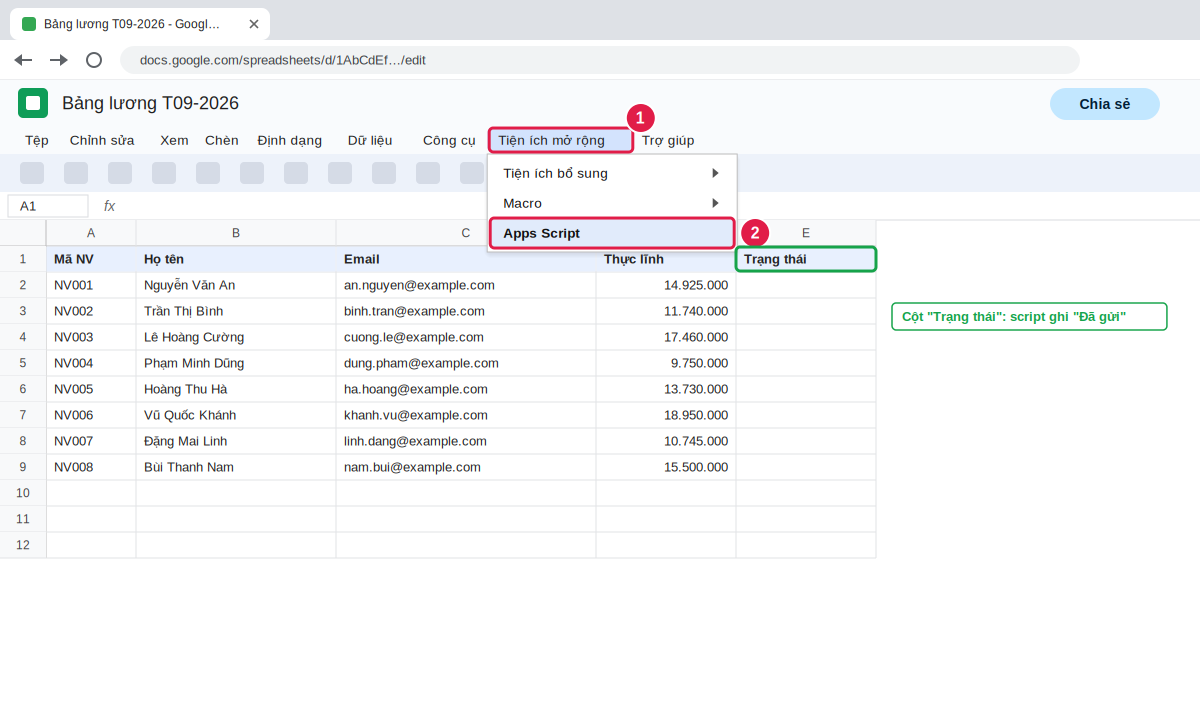Reload the page with the refresh icon
This screenshot has height=720, width=1200.
[94, 60]
